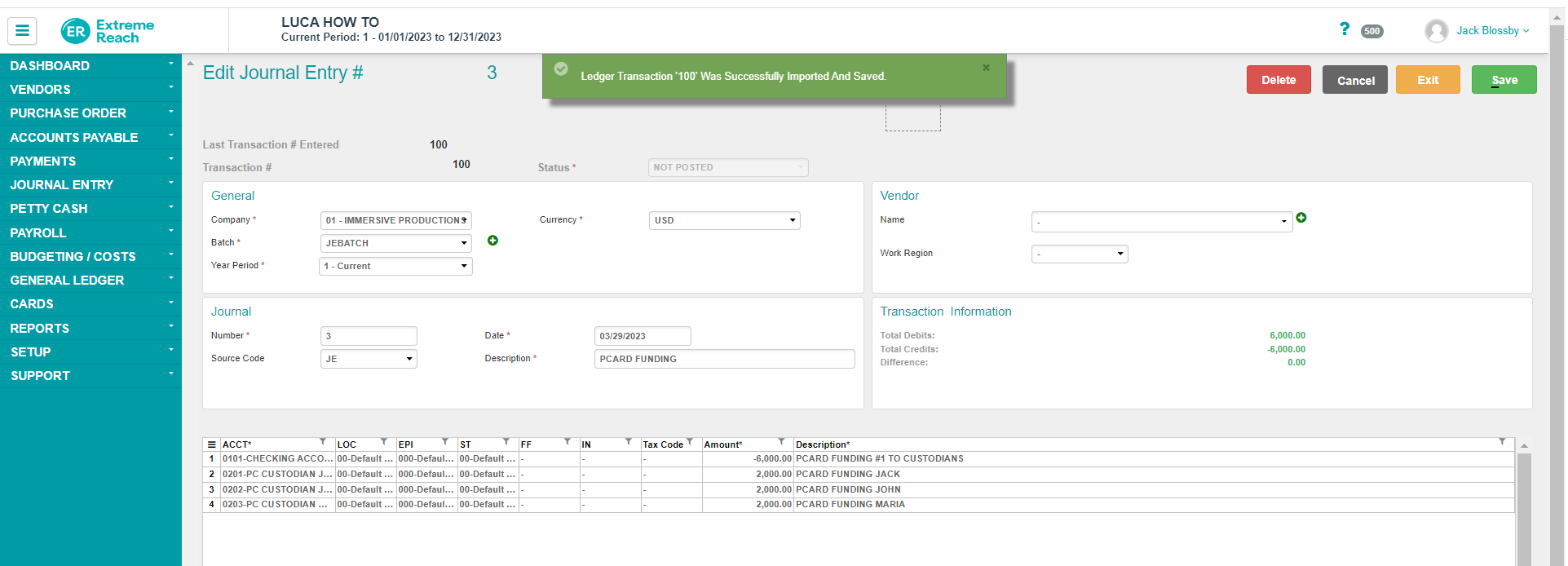Expand the Journal Entry sidebar menu
Viewport: 1568px width, 566px height.
point(91,185)
